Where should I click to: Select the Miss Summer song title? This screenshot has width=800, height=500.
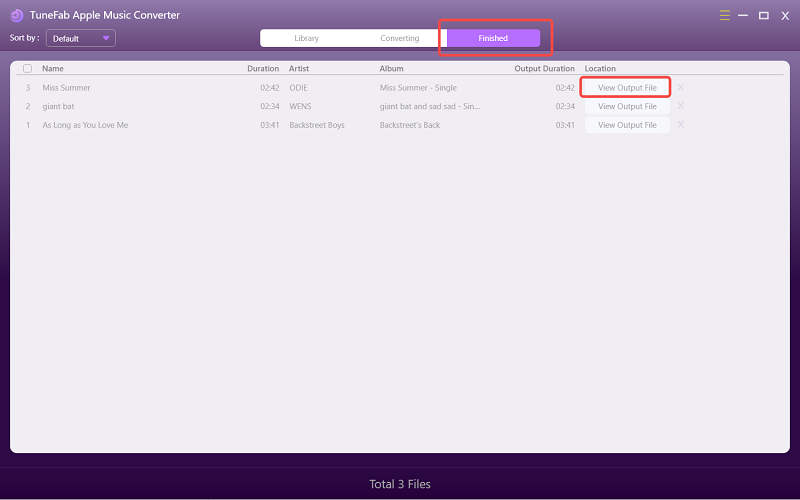click(x=66, y=88)
